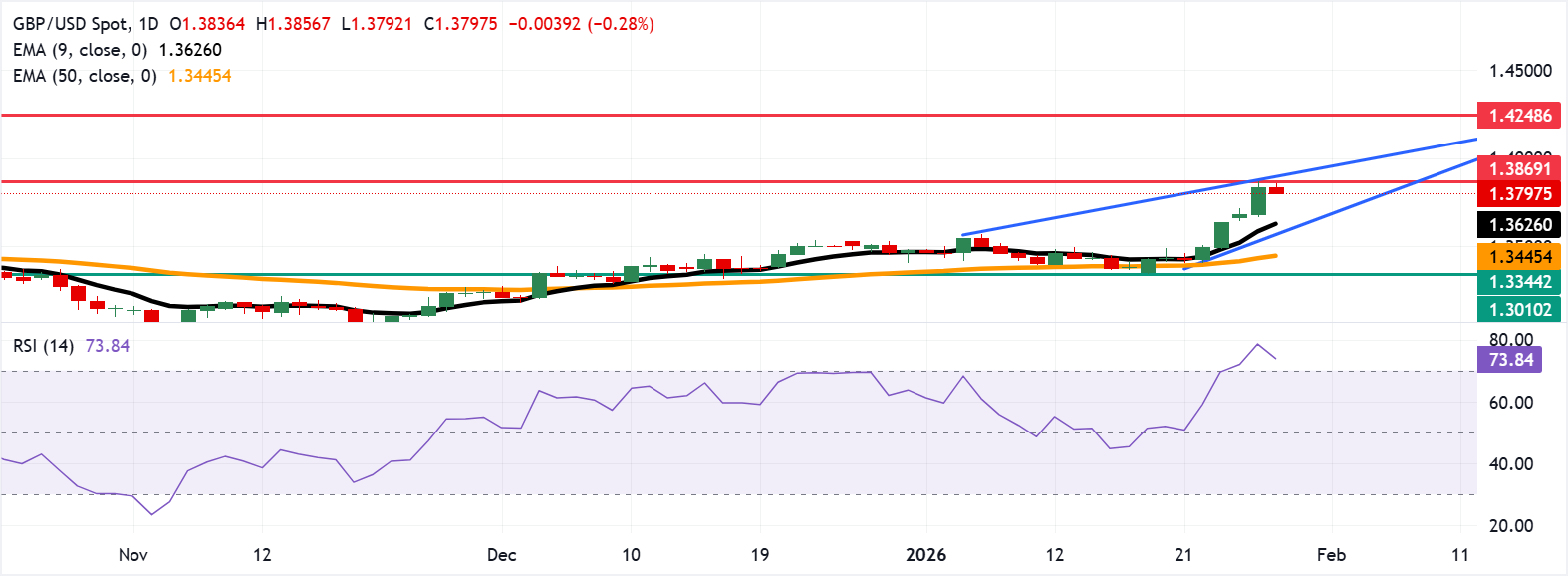Image resolution: width=1568 pixels, height=576 pixels.
Task: Select the green 1.33442 support label
Action: 1519,282
